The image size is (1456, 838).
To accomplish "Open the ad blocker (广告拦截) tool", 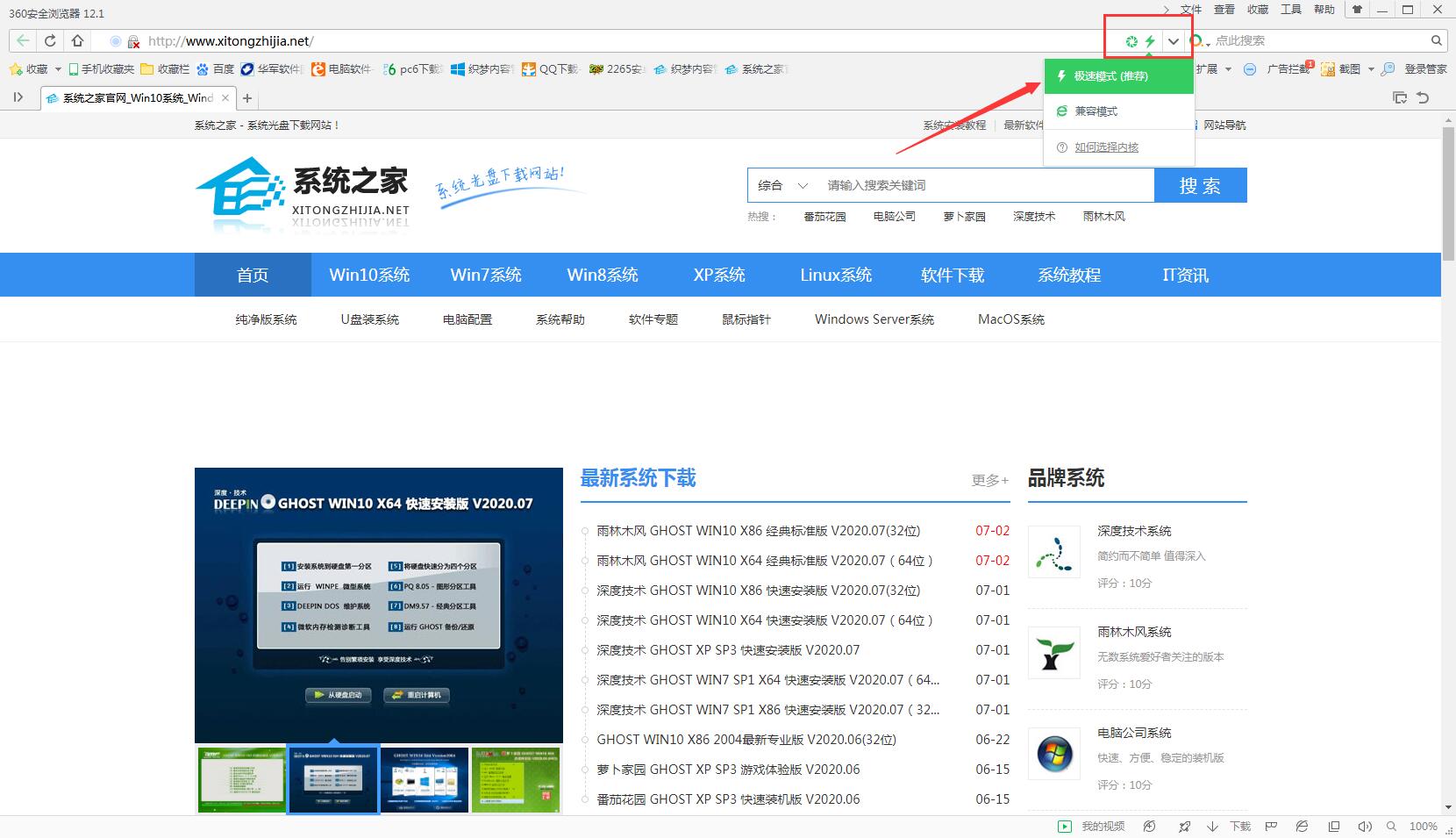I will click(1288, 69).
